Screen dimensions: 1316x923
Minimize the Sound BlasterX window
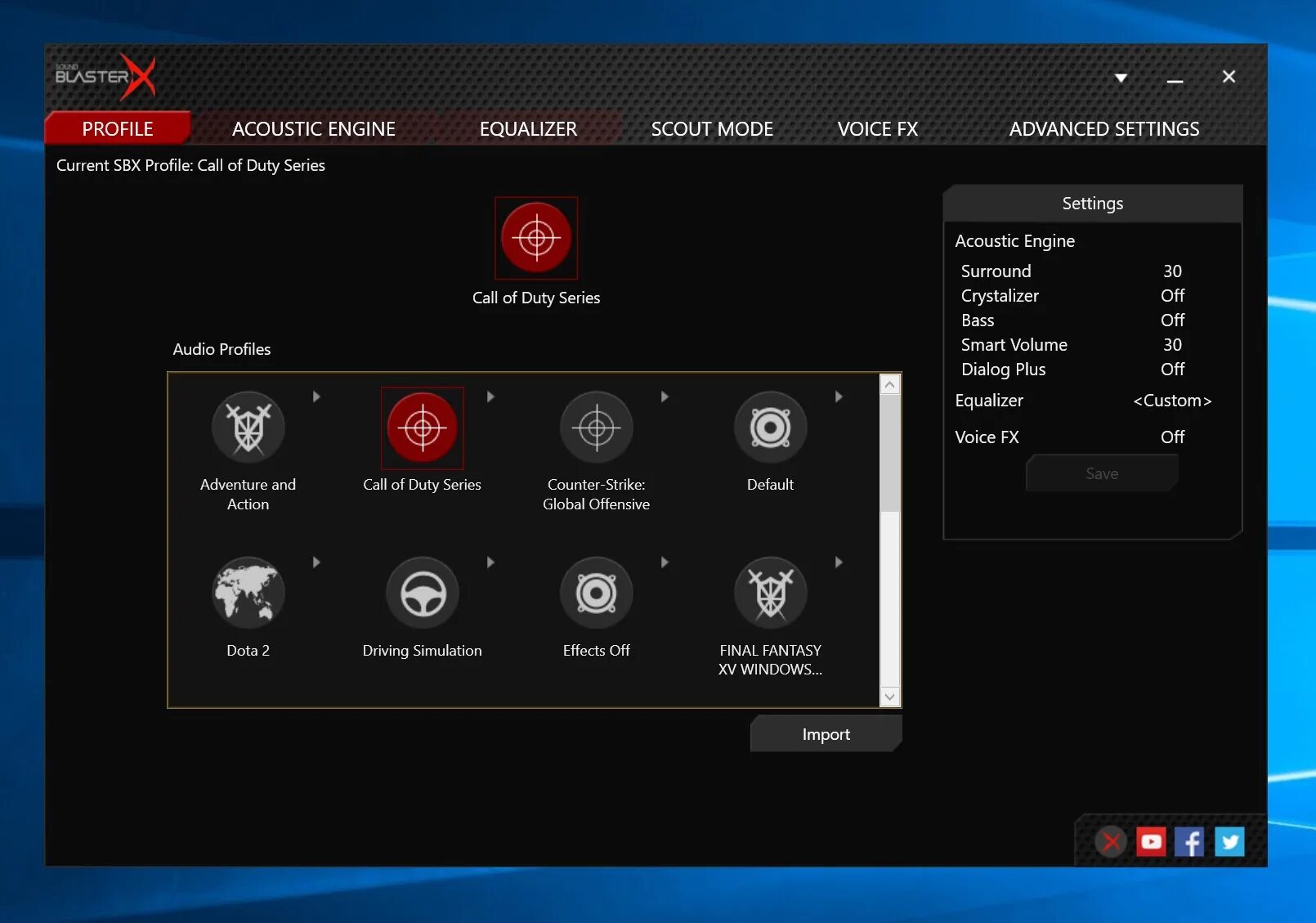(x=1175, y=79)
